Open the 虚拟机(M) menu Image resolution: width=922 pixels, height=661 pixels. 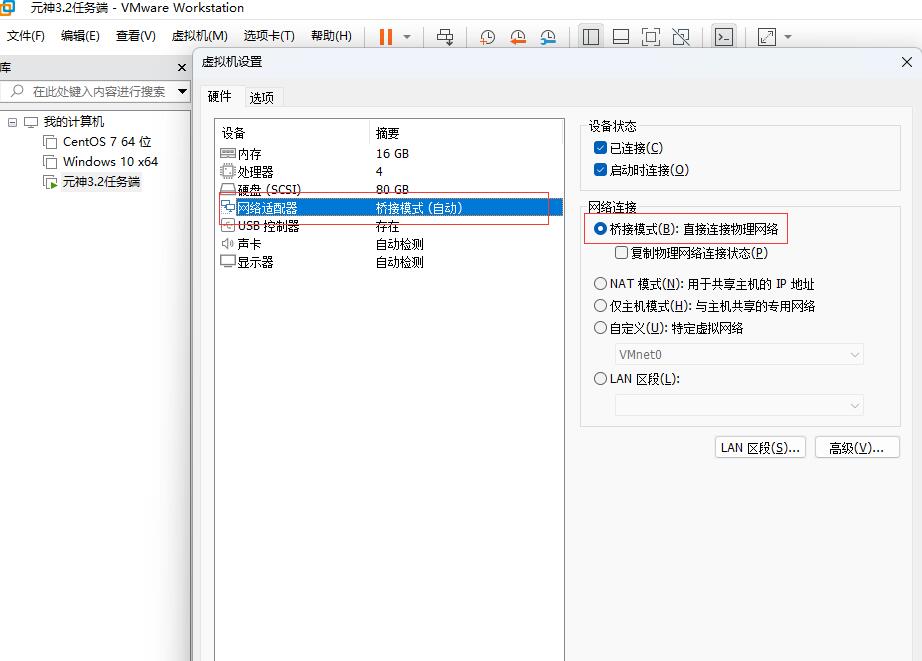199,36
